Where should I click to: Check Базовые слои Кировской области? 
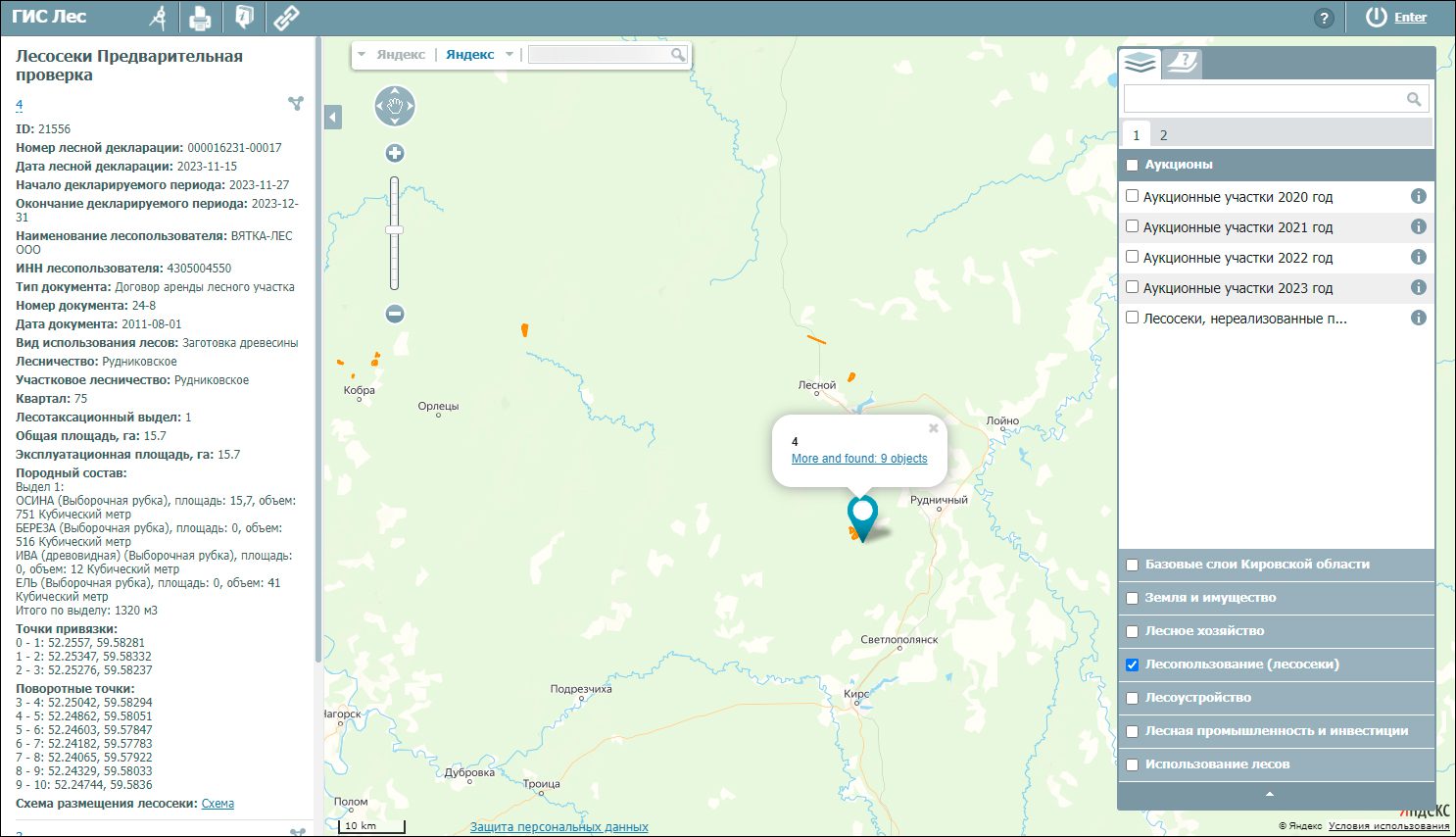tap(1133, 565)
